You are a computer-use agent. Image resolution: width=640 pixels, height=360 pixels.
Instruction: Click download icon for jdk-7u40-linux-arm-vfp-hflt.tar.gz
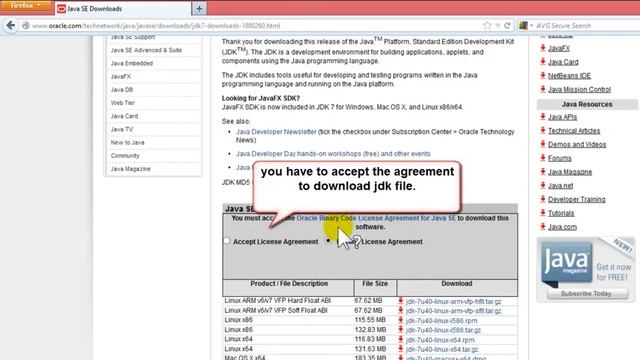click(x=401, y=301)
